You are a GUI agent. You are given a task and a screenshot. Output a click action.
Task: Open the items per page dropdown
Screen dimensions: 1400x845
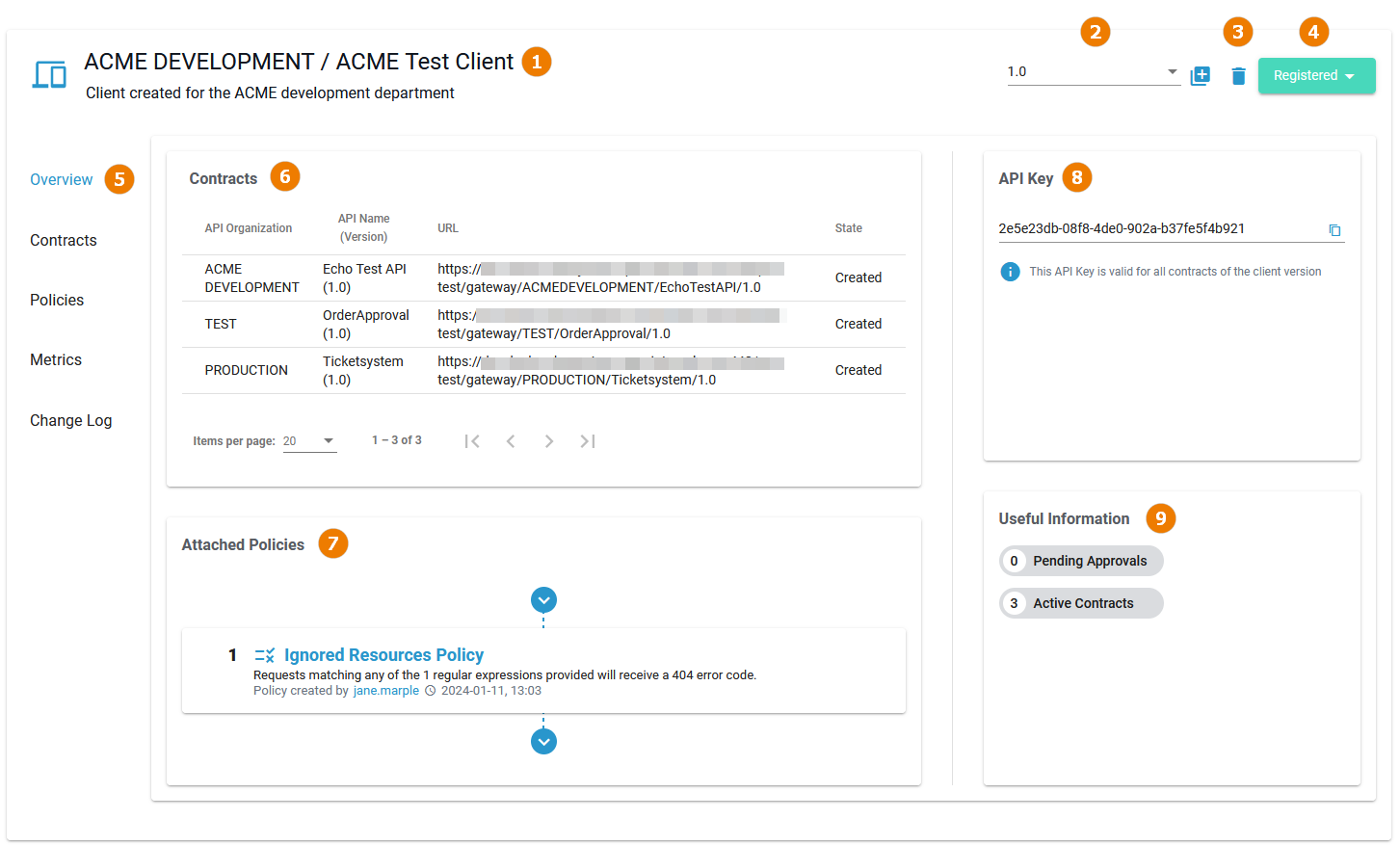pos(309,441)
